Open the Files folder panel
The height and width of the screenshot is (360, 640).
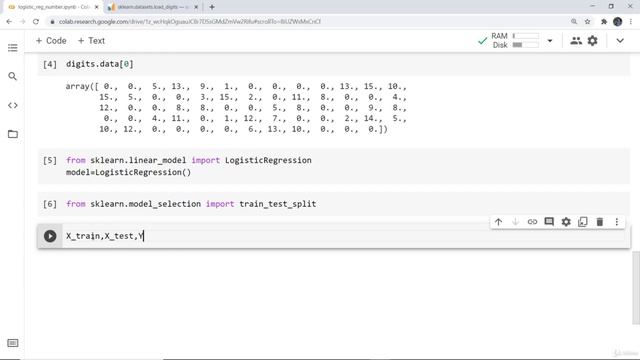[x=13, y=134]
